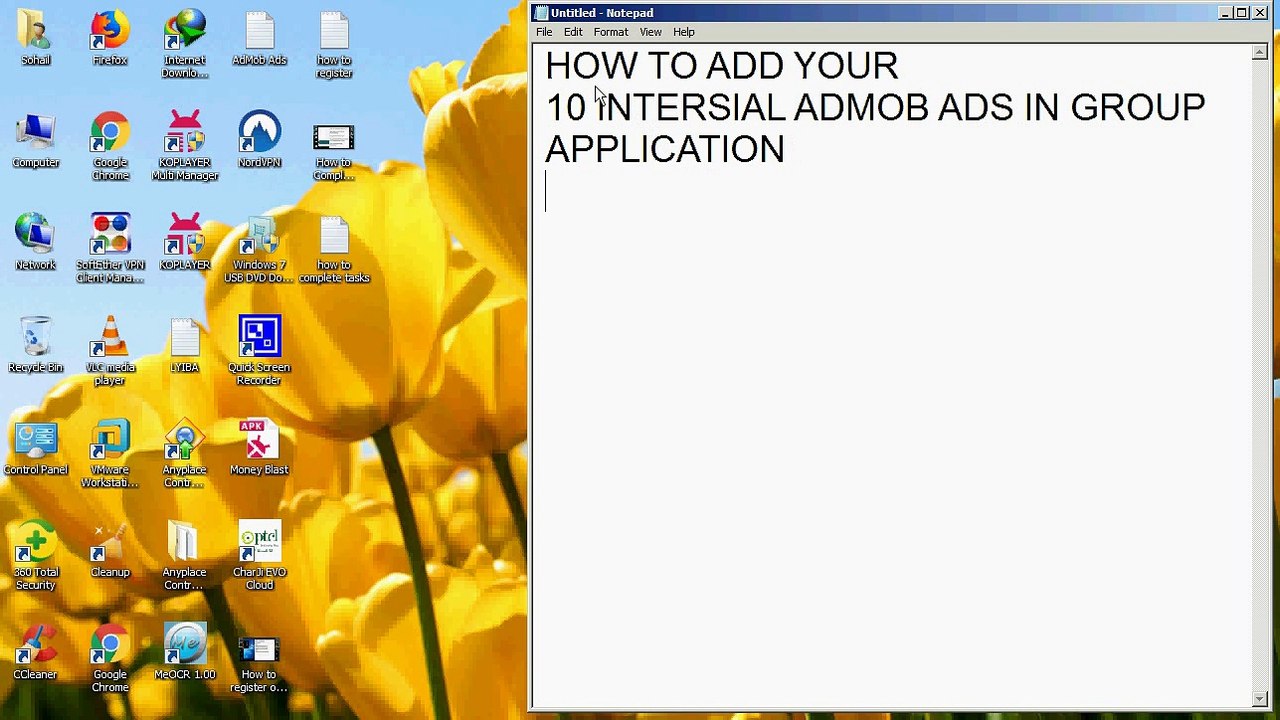The height and width of the screenshot is (720, 1280).
Task: Click the word 'APPLICATION' in Notepad
Action: click(665, 150)
